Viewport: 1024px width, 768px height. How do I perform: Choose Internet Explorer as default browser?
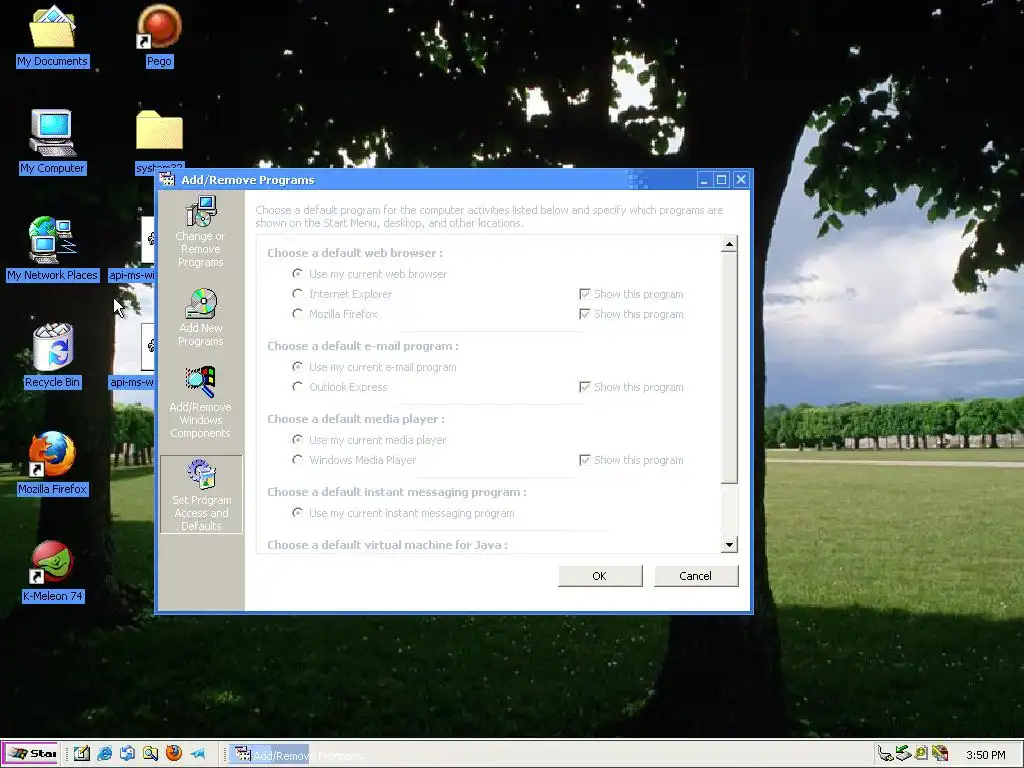(342, 294)
